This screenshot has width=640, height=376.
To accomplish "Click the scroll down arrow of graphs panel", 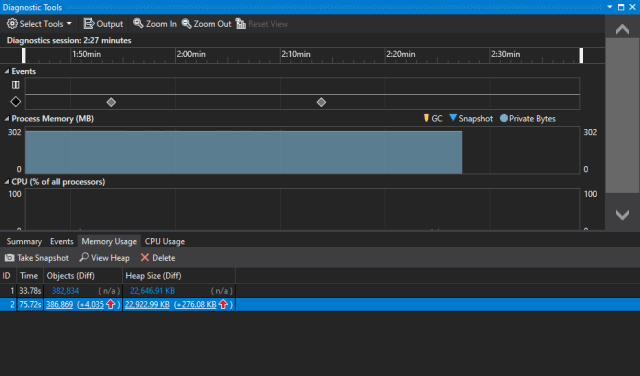I will point(622,215).
